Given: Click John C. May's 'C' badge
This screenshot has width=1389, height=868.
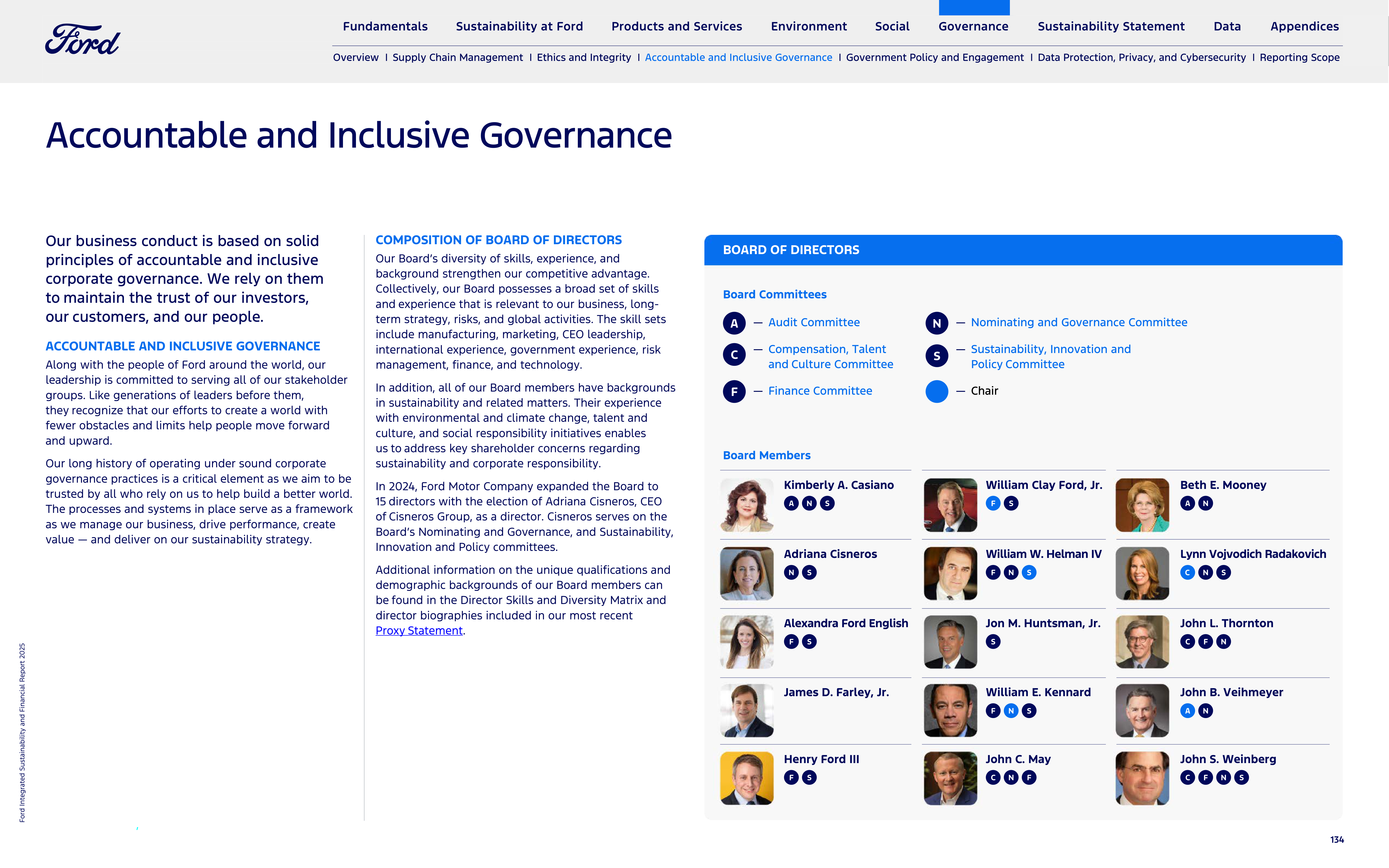Looking at the screenshot, I should click(x=993, y=777).
